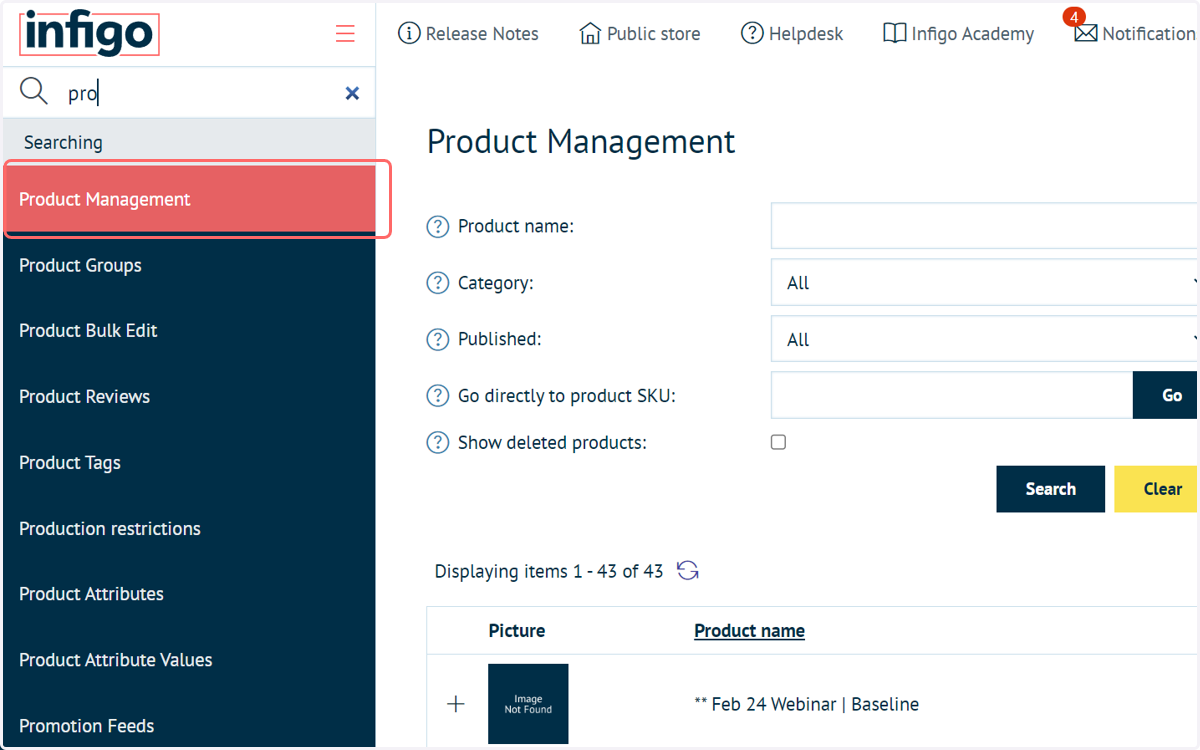This screenshot has height=750, width=1200.
Task: Click the Go button
Action: click(x=1166, y=395)
